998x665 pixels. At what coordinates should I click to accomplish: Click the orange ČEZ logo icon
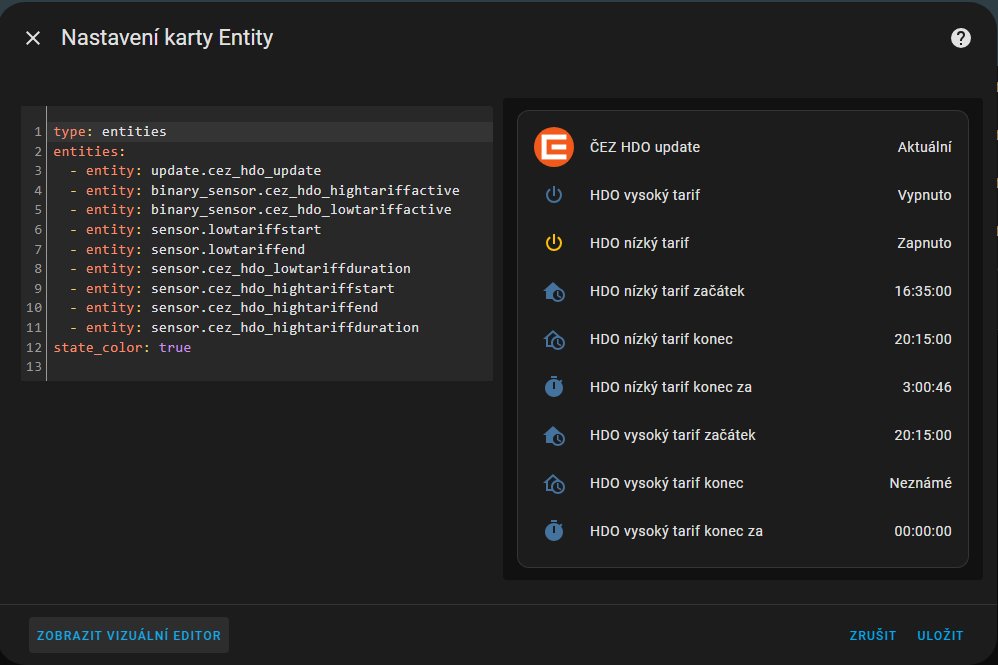click(x=554, y=147)
